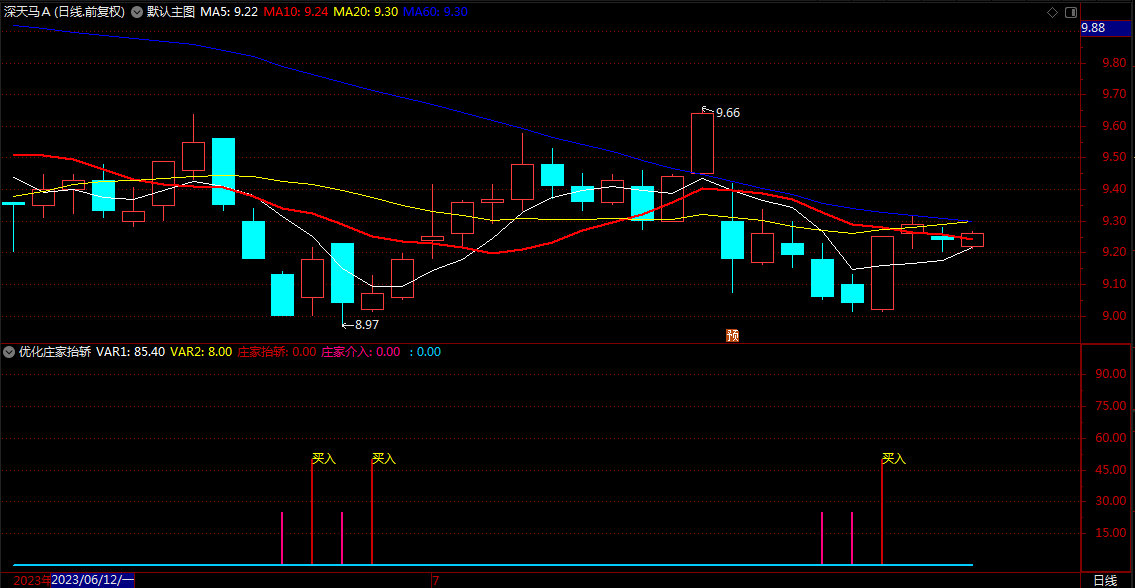The height and width of the screenshot is (588, 1135).
Task: Click the 预 forecast marker below candles
Action: [733, 335]
